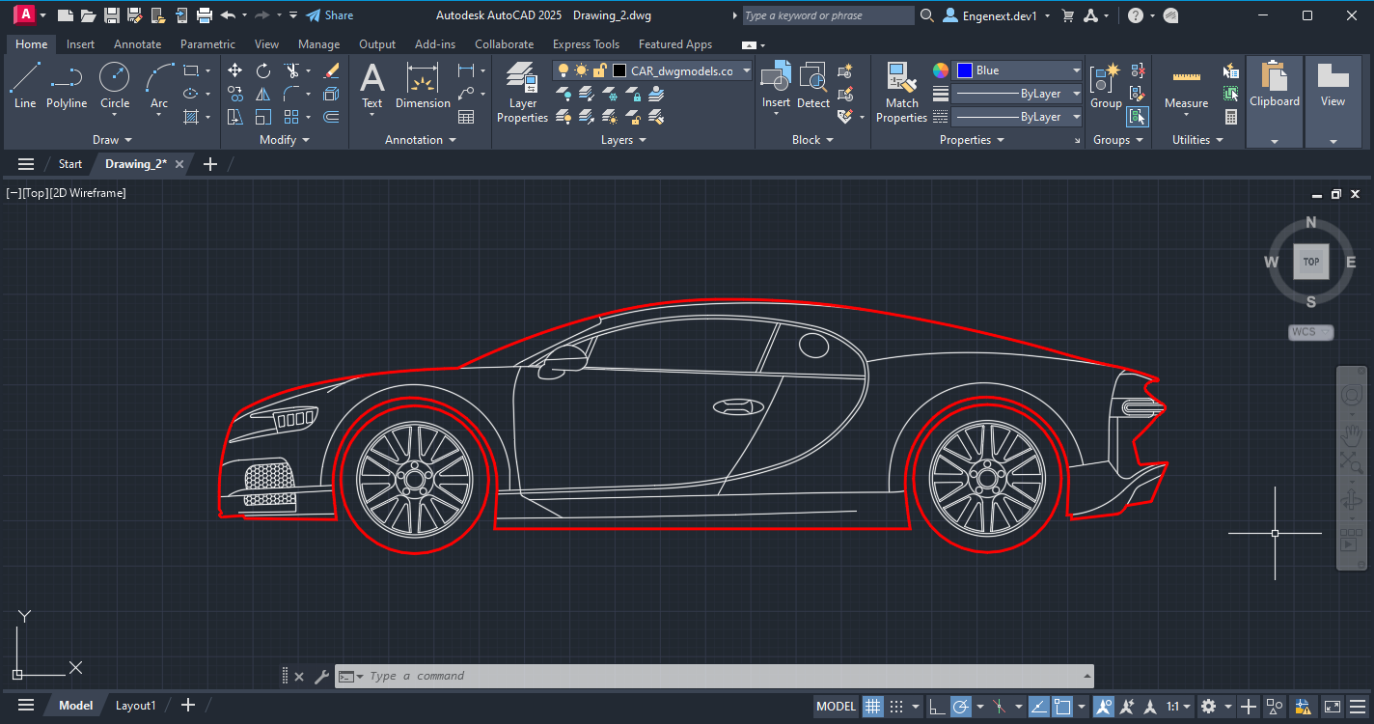1374x724 pixels.
Task: Click the Clipboard panel button
Action: [1274, 101]
